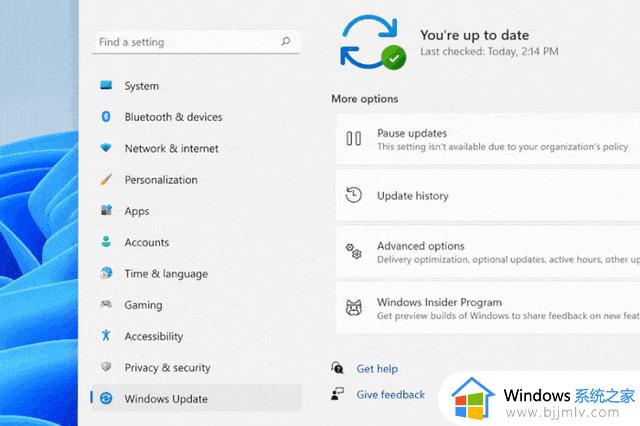Click the Find a setting search box
640x426 pixels.
[x=196, y=42]
